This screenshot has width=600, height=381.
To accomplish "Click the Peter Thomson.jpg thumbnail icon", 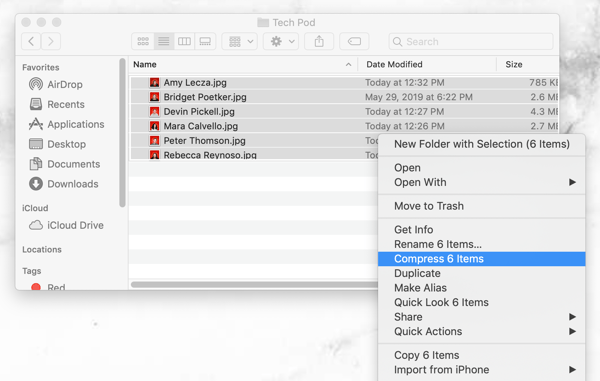I will [155, 140].
